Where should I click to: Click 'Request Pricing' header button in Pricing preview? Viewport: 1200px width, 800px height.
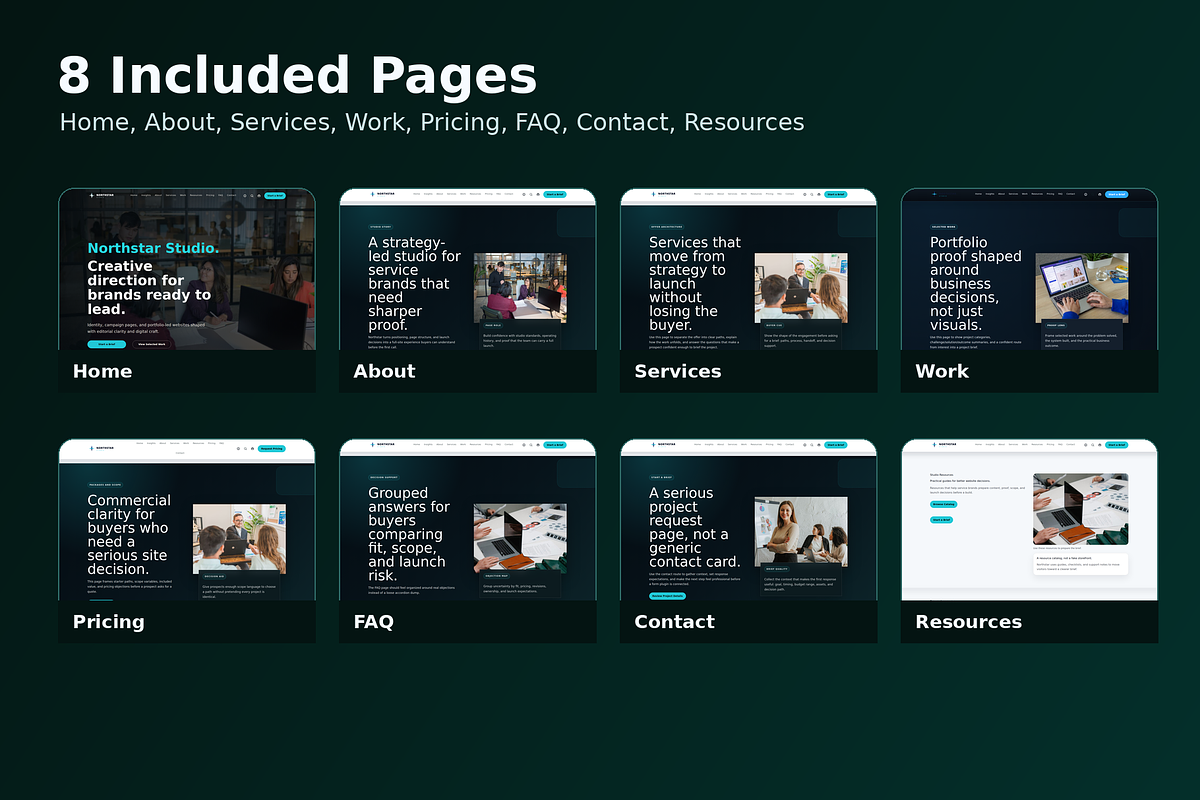[x=272, y=448]
